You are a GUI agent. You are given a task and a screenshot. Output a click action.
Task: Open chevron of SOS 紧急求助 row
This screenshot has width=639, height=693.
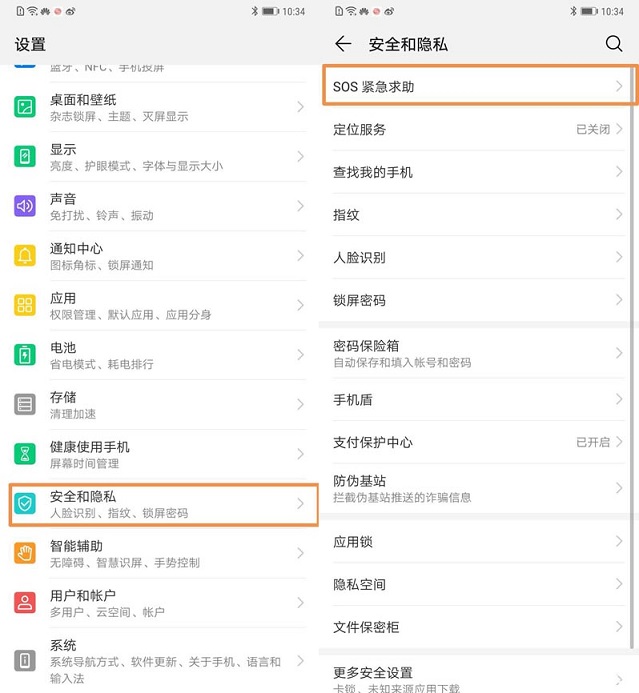click(619, 86)
